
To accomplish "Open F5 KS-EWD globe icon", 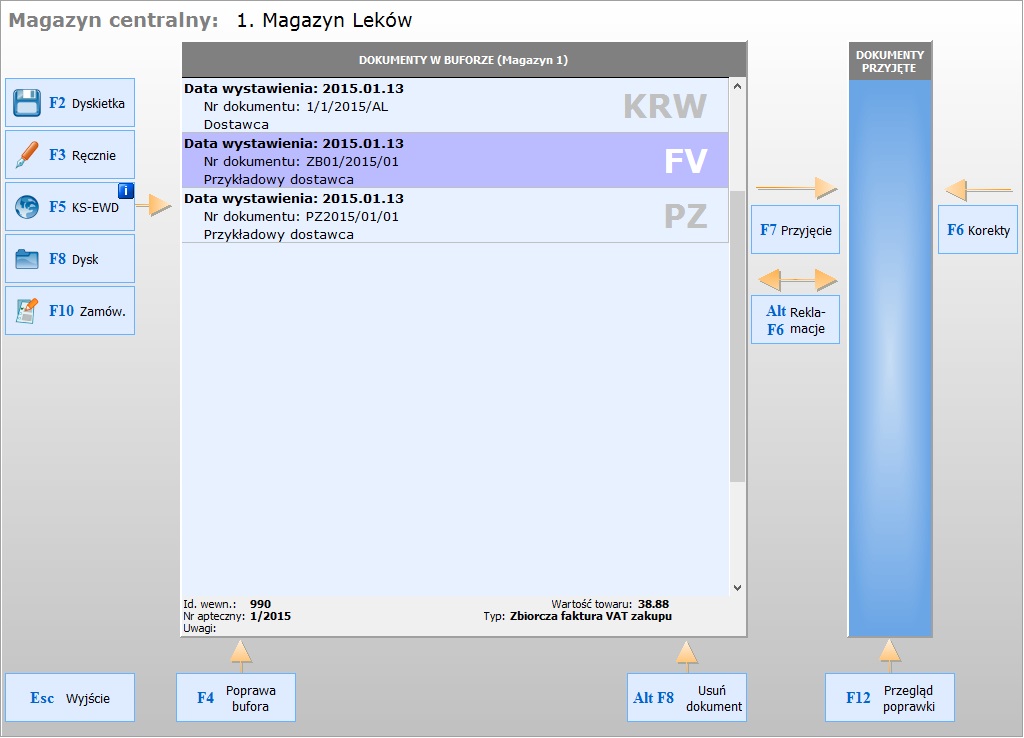I will (x=27, y=207).
